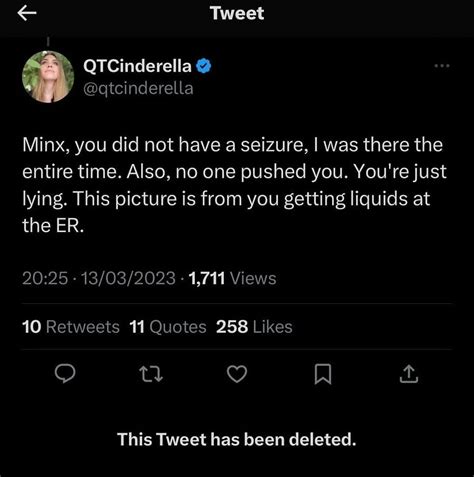The image size is (474, 477).
Task: Open QTCinderella's profile picture
Action: [x=48, y=76]
